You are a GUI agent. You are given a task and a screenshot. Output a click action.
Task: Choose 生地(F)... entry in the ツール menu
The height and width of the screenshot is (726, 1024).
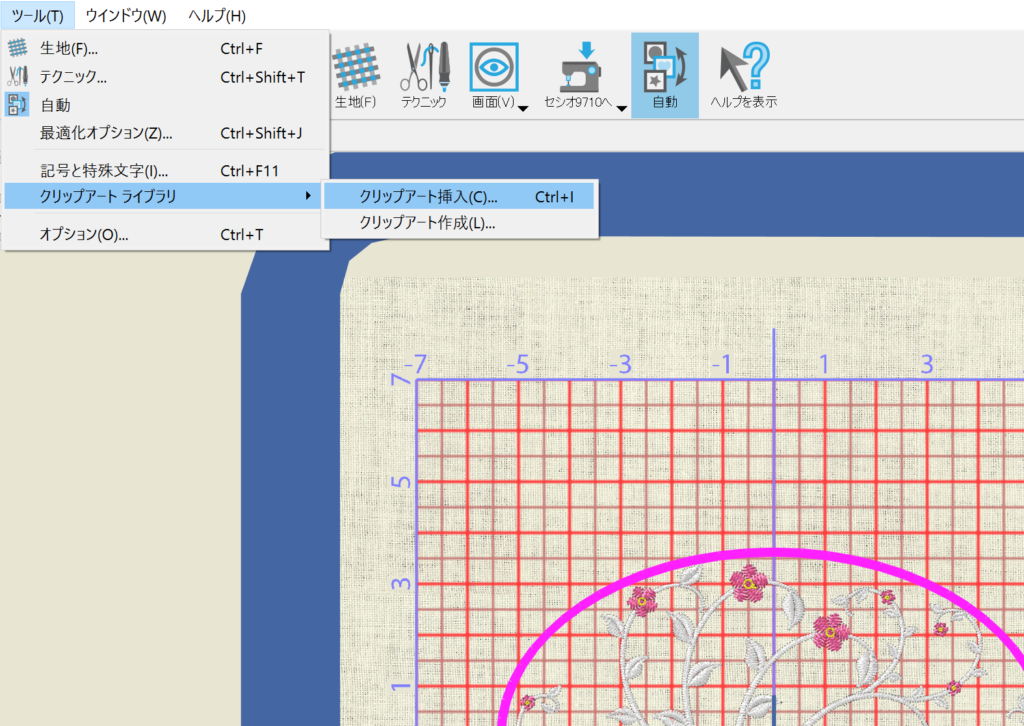tap(69, 48)
